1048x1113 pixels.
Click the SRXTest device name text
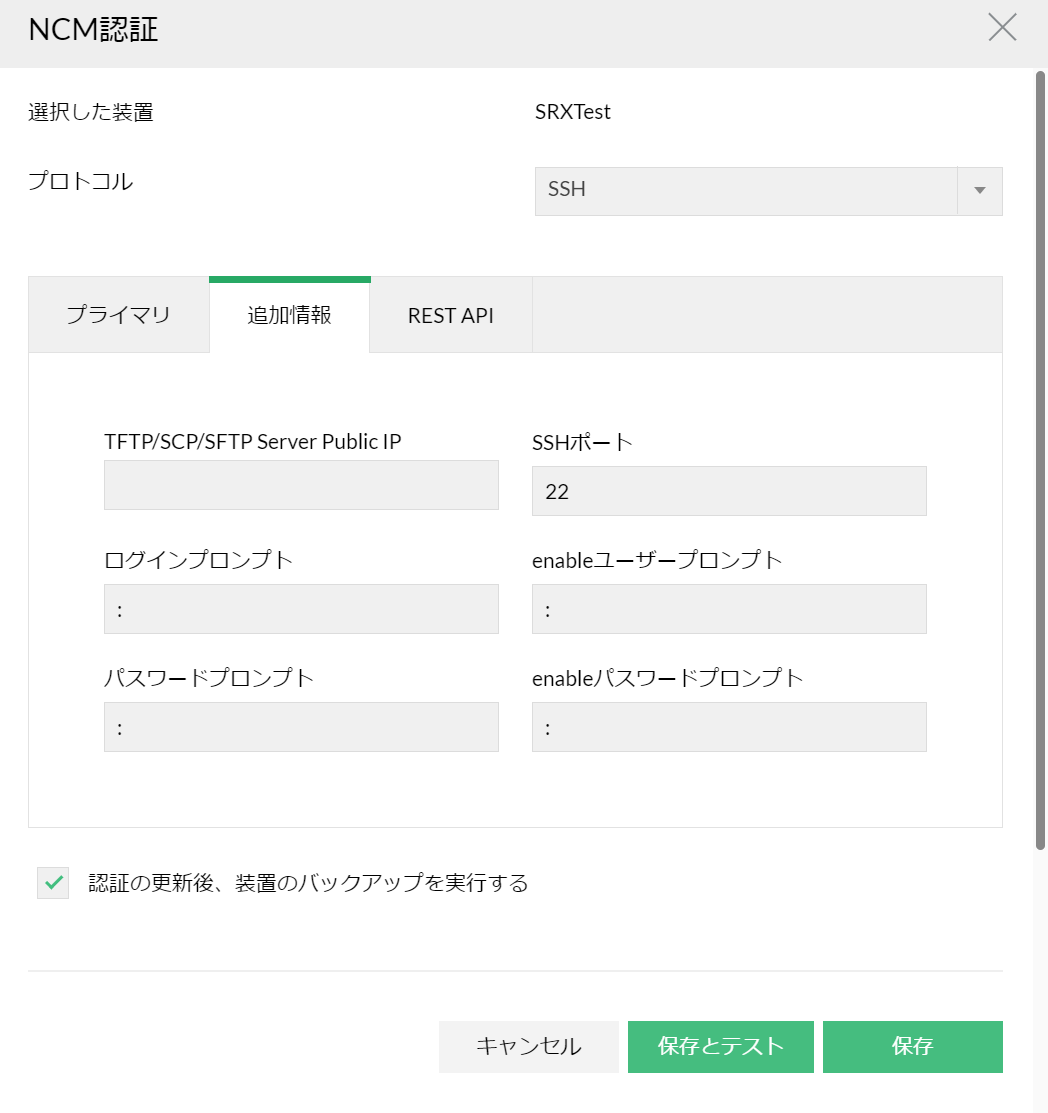(573, 112)
